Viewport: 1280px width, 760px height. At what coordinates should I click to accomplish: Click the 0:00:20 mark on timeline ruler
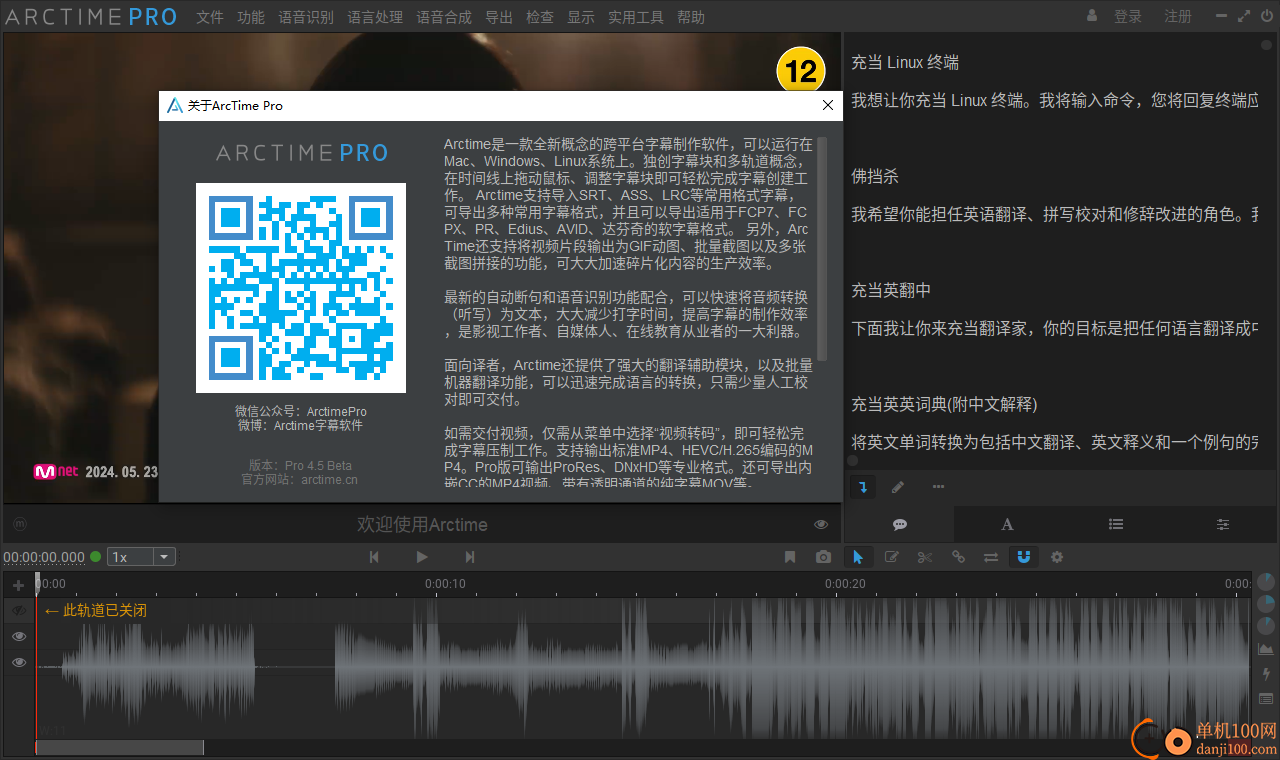[845, 584]
